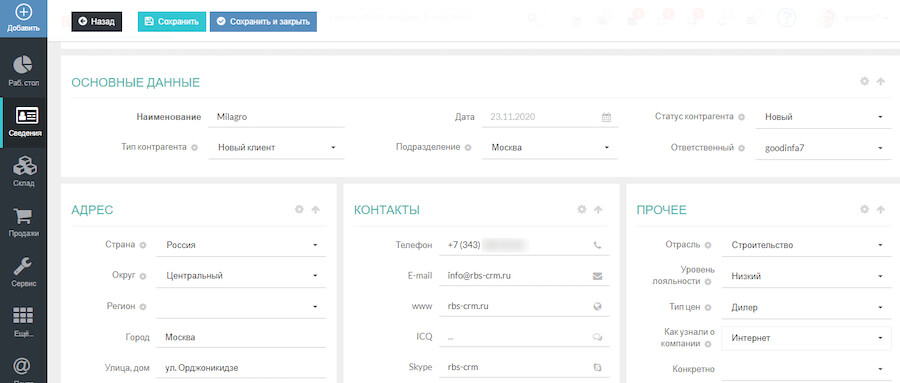Click gear next to Тип цен label
Viewport: 900px width, 383px height.
[x=708, y=307]
